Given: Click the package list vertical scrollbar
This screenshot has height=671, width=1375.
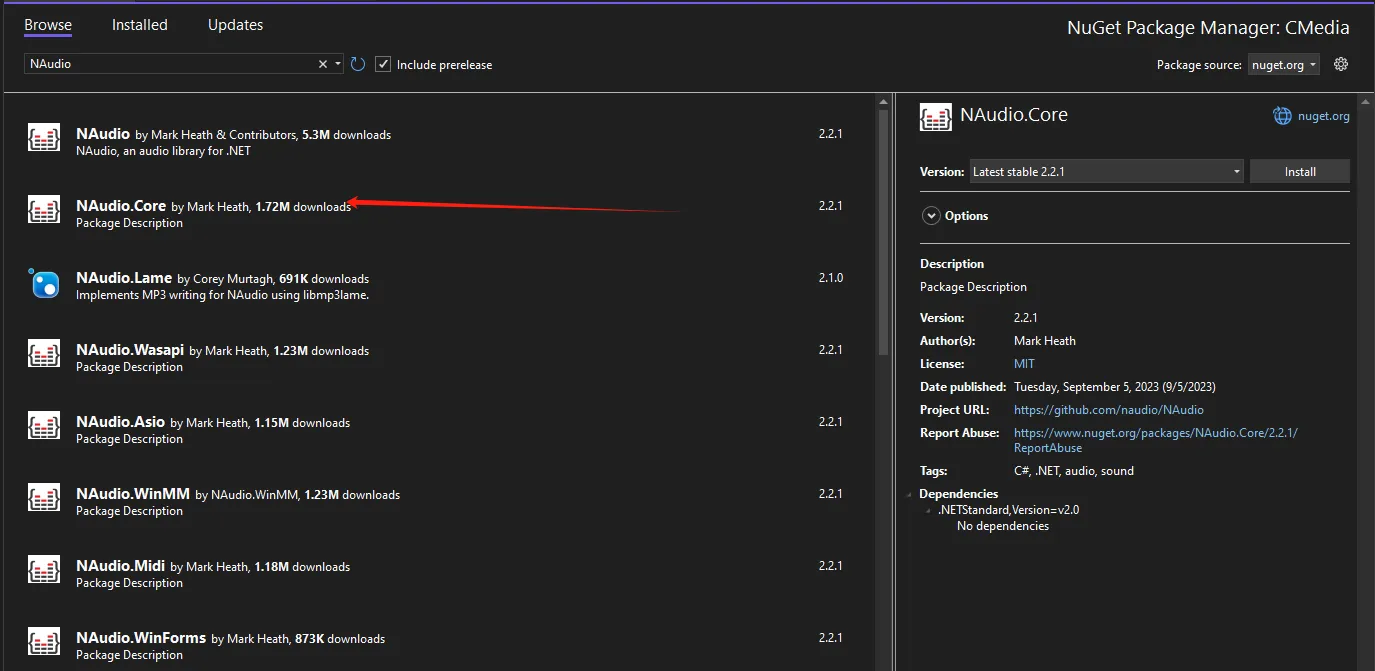Looking at the screenshot, I should pyautogui.click(x=883, y=234).
